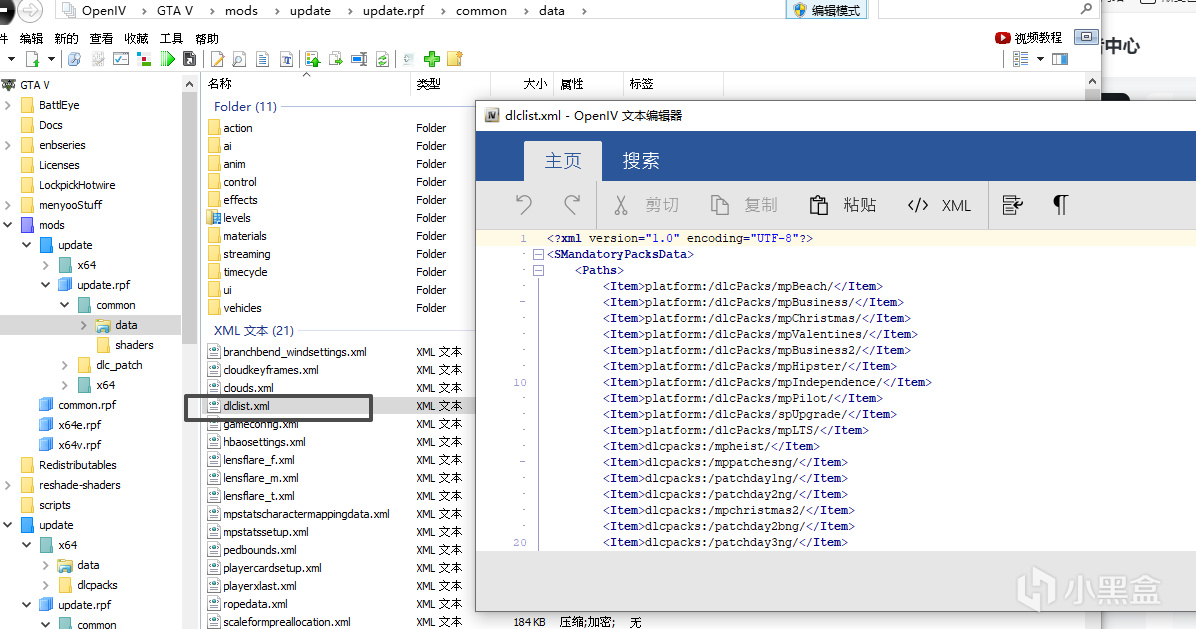
Task: Toggle 编辑模式 edit mode button
Action: tap(827, 10)
